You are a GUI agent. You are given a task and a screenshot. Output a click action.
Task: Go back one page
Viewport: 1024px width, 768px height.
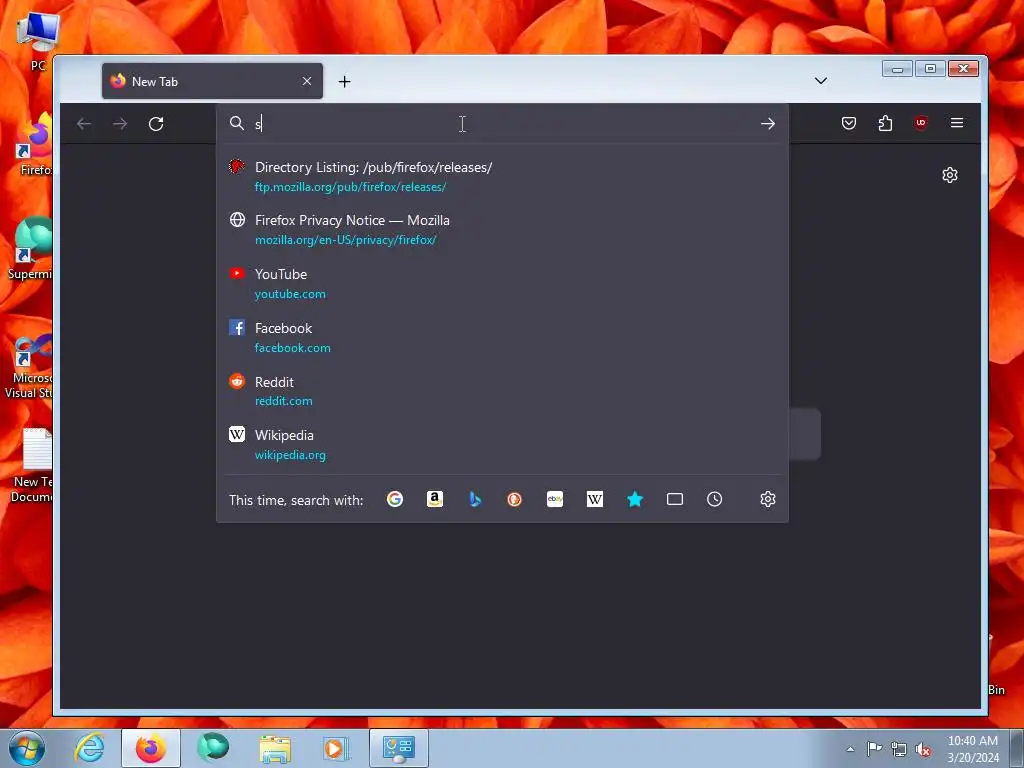(x=84, y=123)
